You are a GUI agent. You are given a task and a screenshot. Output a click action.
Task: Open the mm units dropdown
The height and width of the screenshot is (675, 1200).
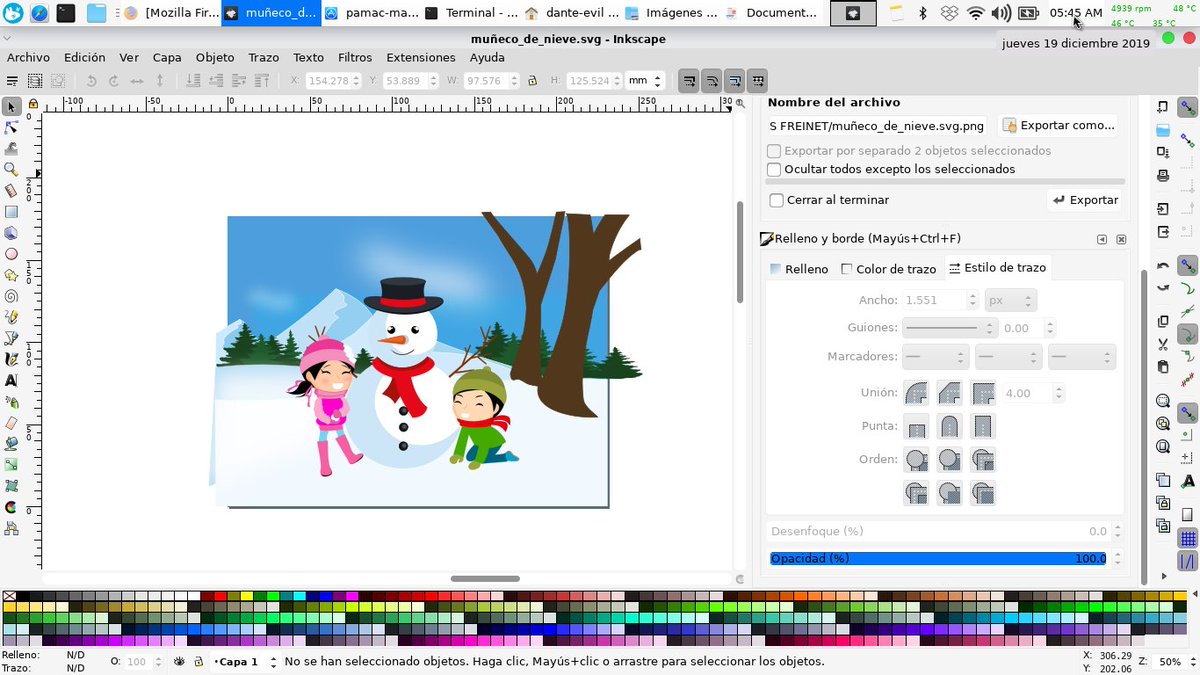[645, 81]
